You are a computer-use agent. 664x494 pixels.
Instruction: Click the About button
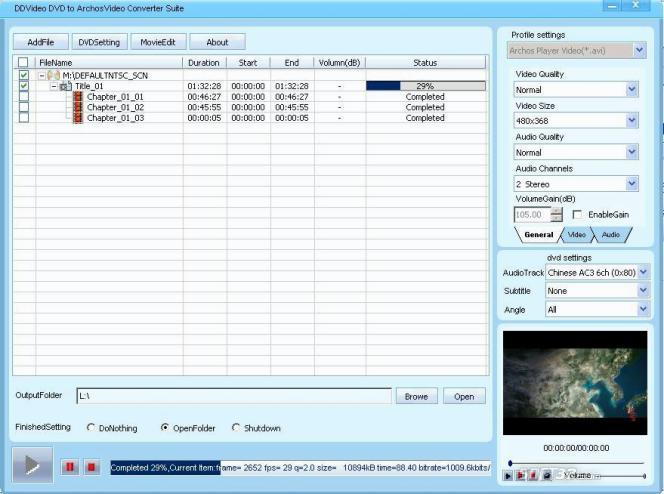coord(217,42)
